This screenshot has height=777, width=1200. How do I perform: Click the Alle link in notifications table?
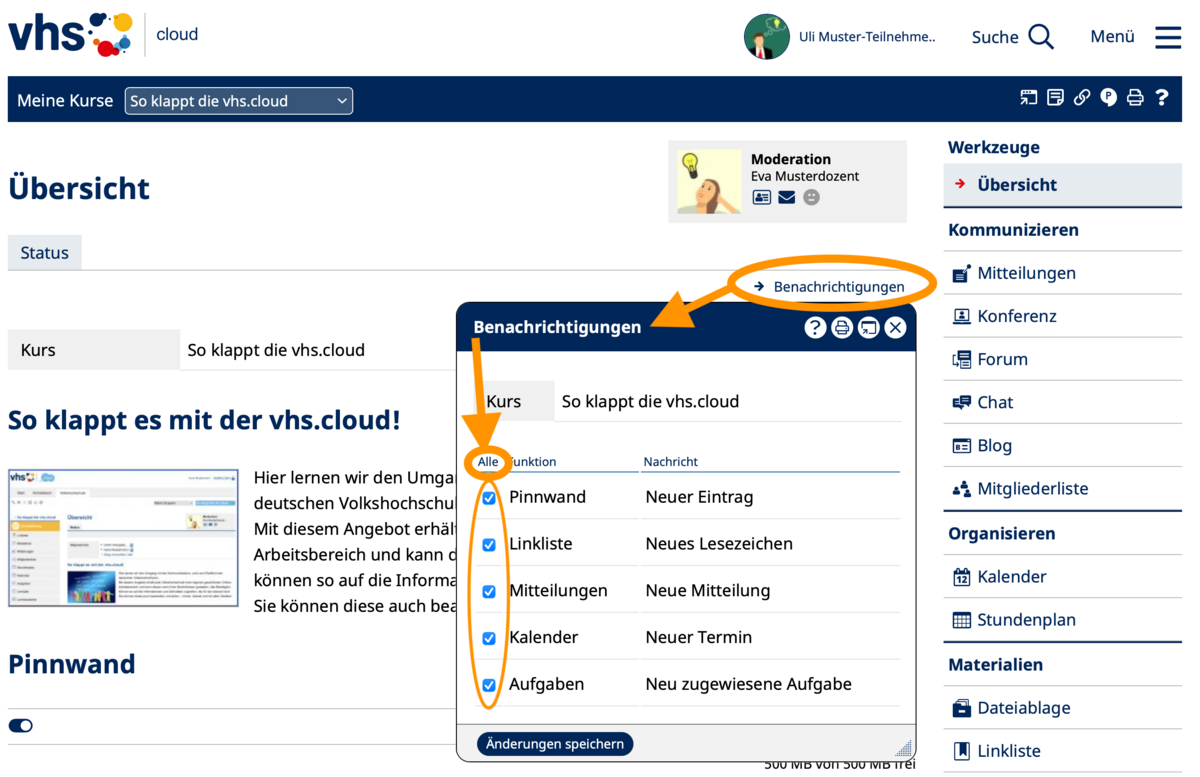point(488,462)
